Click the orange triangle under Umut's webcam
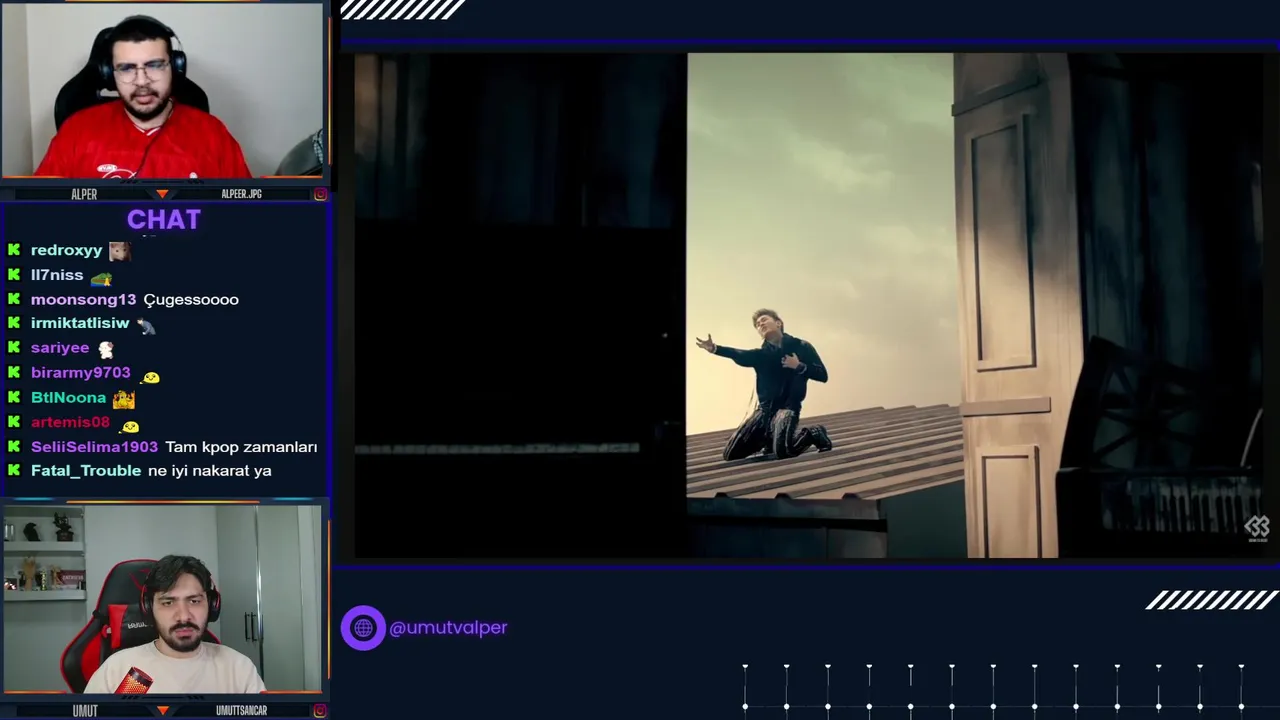Viewport: 1280px width, 720px height. click(x=162, y=710)
